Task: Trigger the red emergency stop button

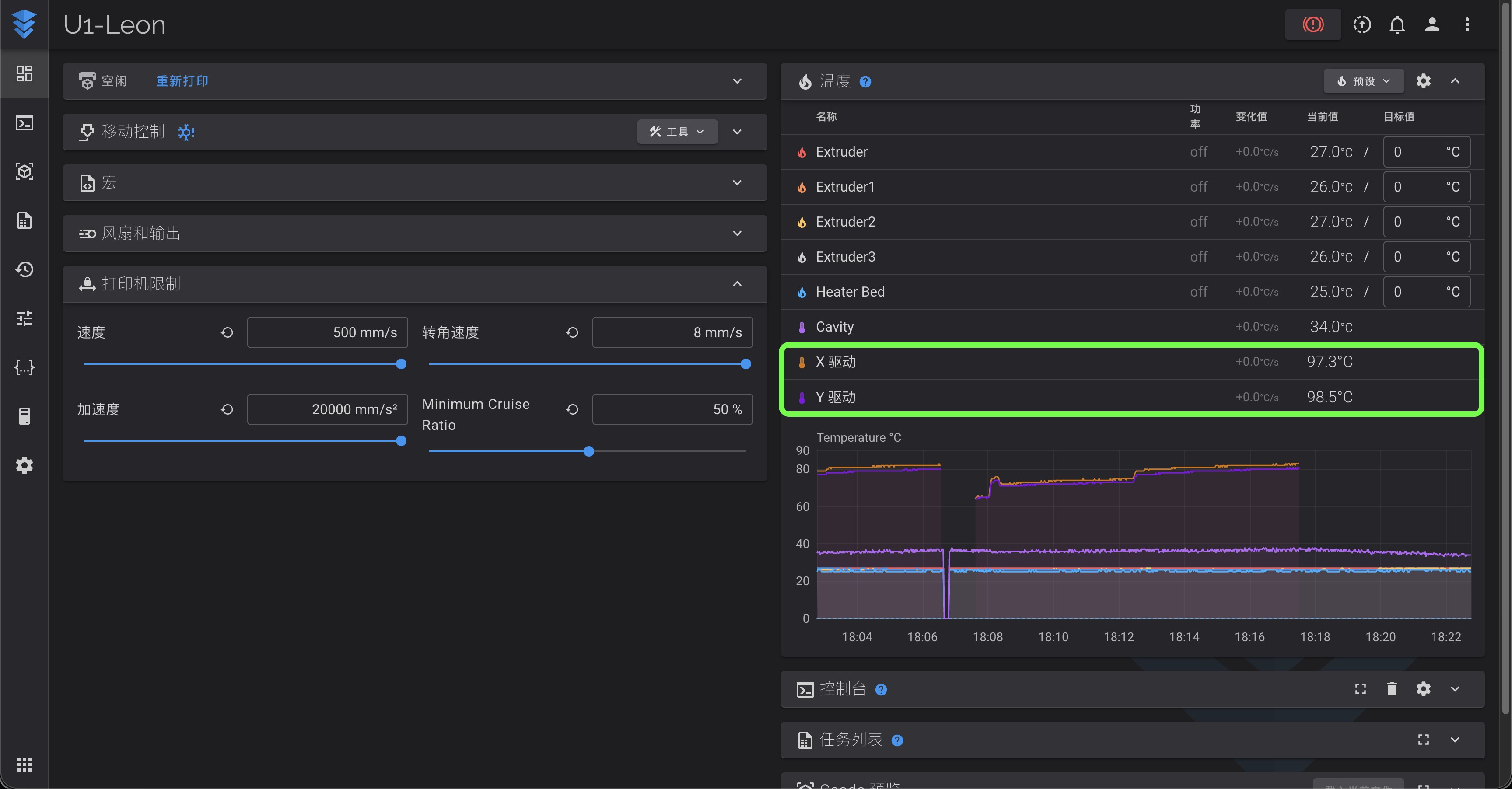Action: 1313,24
